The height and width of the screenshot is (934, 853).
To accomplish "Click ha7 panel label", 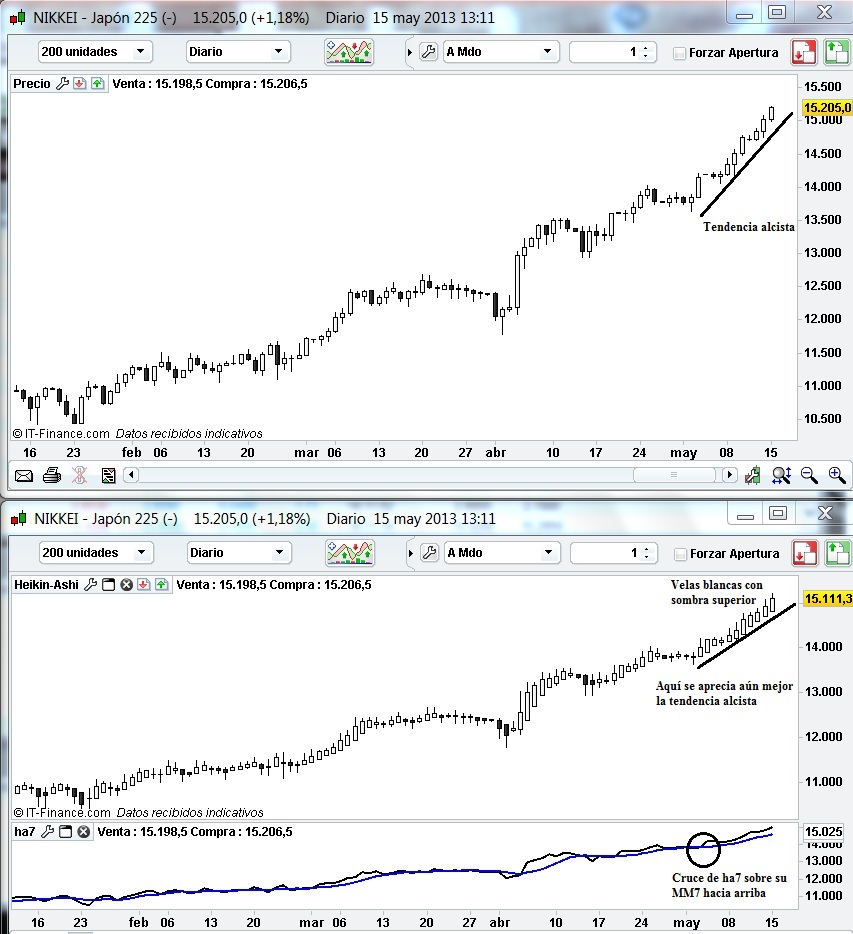I will click(x=25, y=832).
